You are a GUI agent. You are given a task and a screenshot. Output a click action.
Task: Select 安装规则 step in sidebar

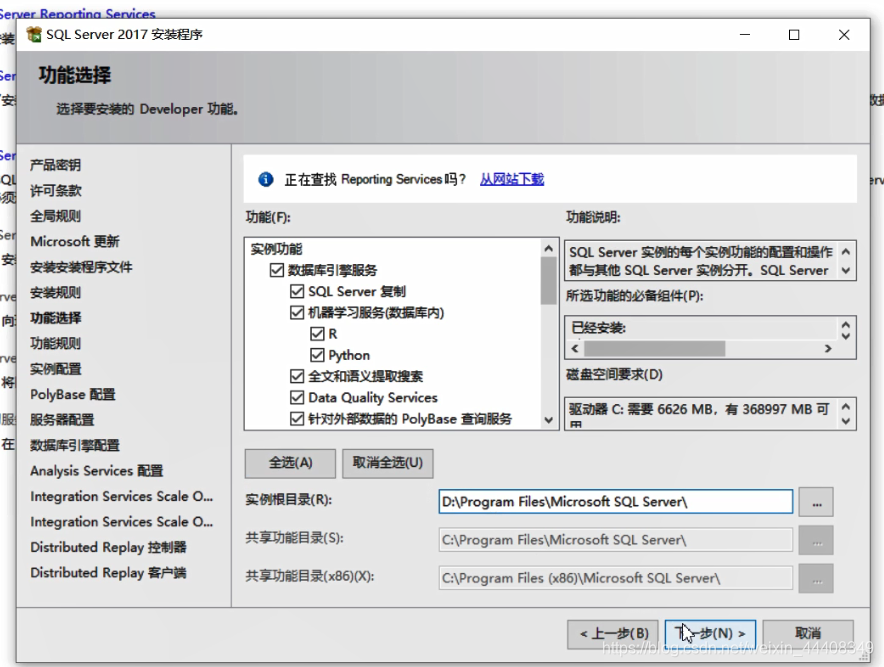point(55,293)
